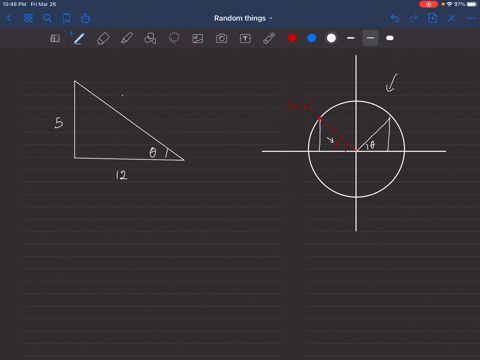Tap the status bar clock
This screenshot has width=480, height=360.
(x=14, y=4)
